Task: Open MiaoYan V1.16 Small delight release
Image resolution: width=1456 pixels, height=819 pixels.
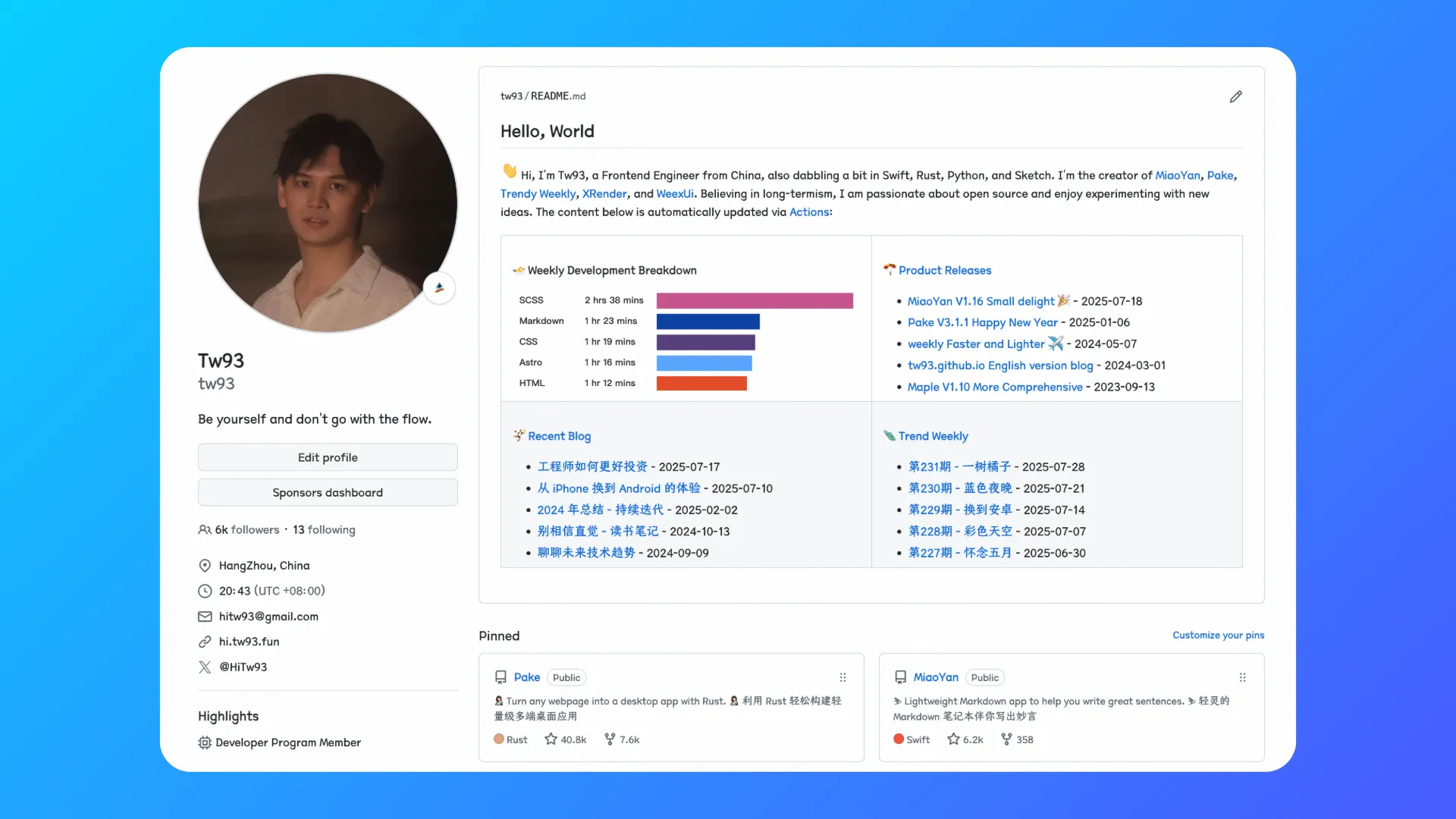Action: pos(981,301)
